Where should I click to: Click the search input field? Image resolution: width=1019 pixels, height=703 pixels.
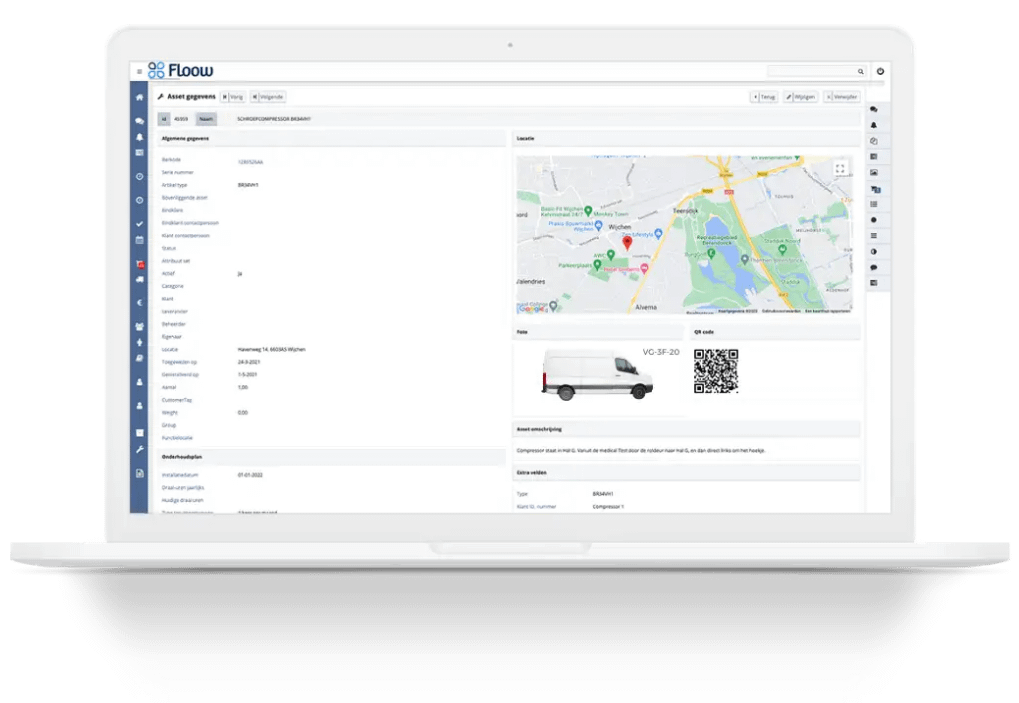point(810,72)
